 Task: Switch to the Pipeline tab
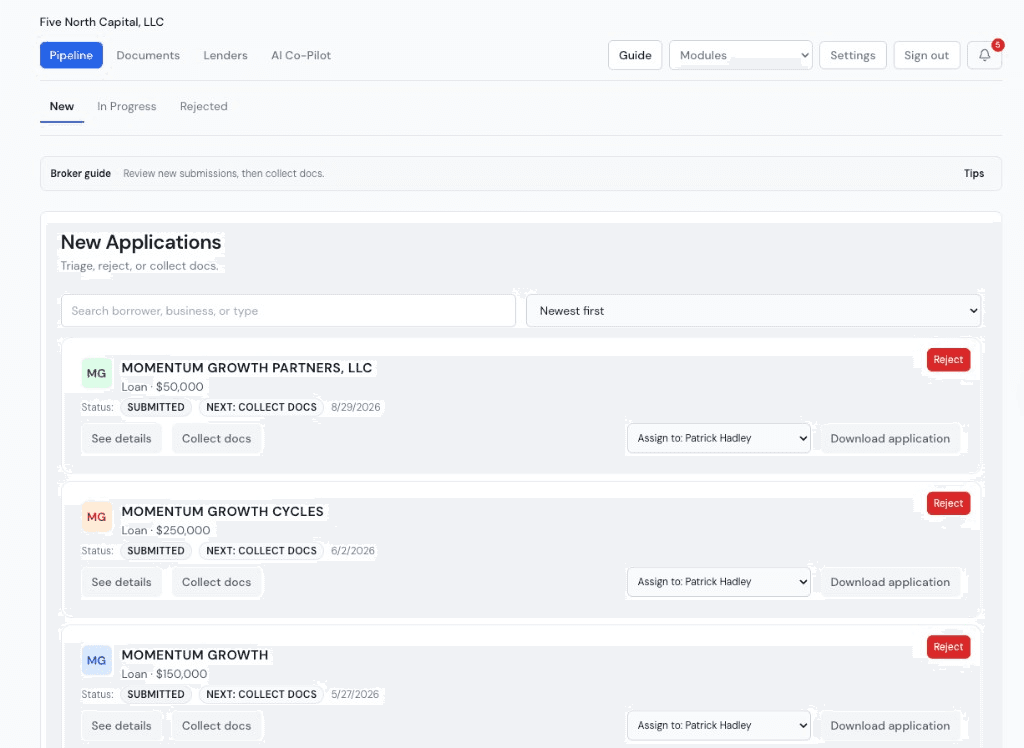coord(71,56)
